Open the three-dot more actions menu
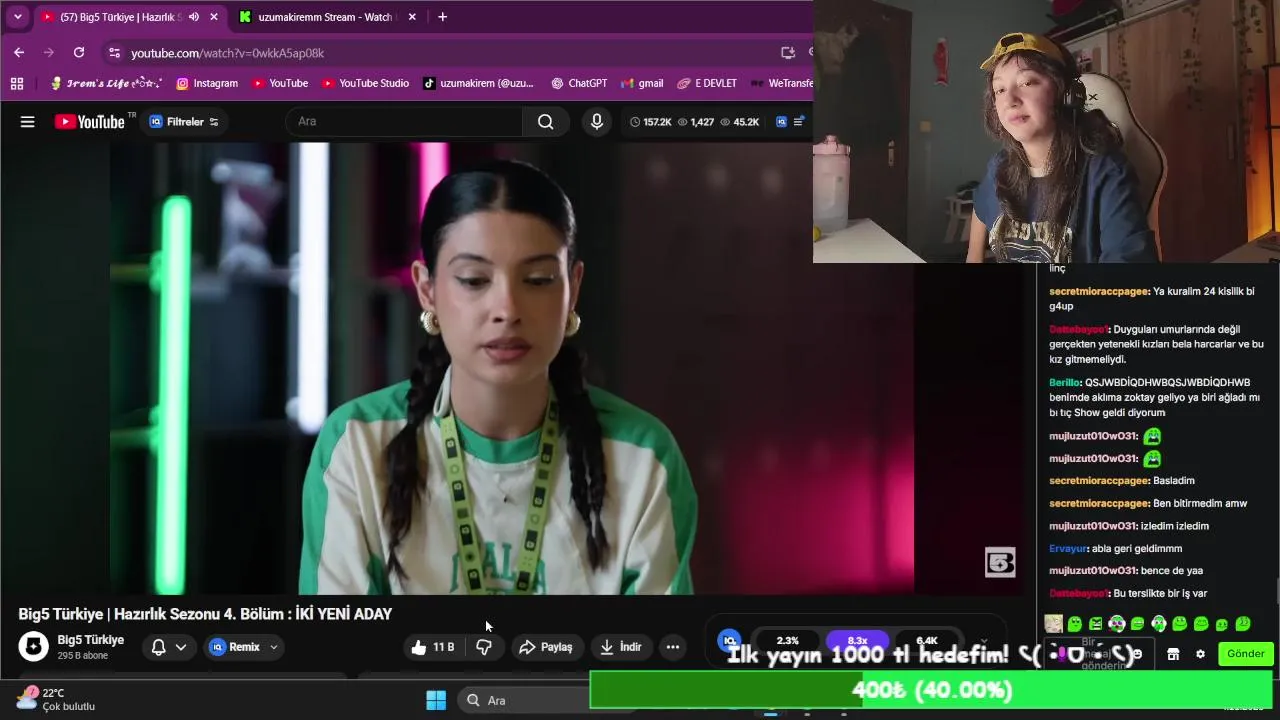1280x720 pixels. click(x=673, y=647)
